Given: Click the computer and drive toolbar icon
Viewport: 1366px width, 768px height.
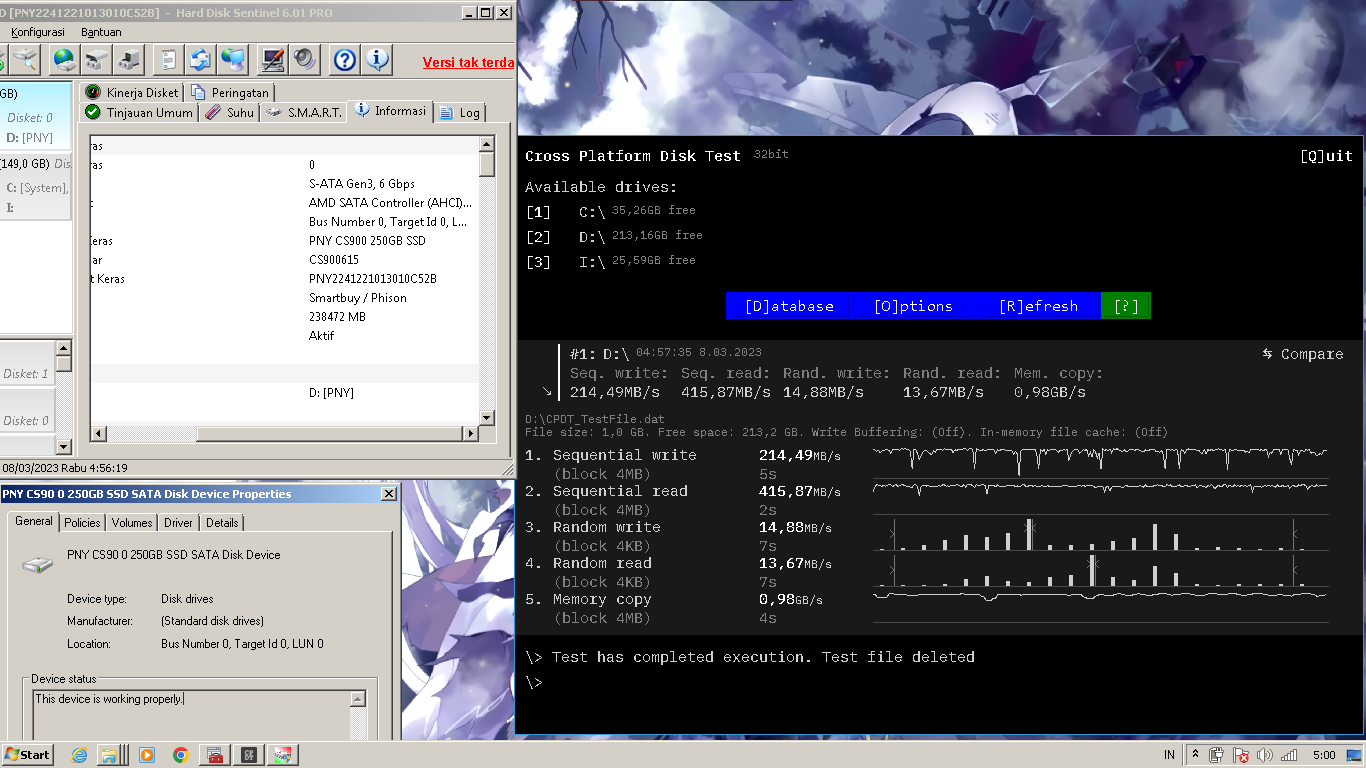Looking at the screenshot, I should pyautogui.click(x=130, y=60).
